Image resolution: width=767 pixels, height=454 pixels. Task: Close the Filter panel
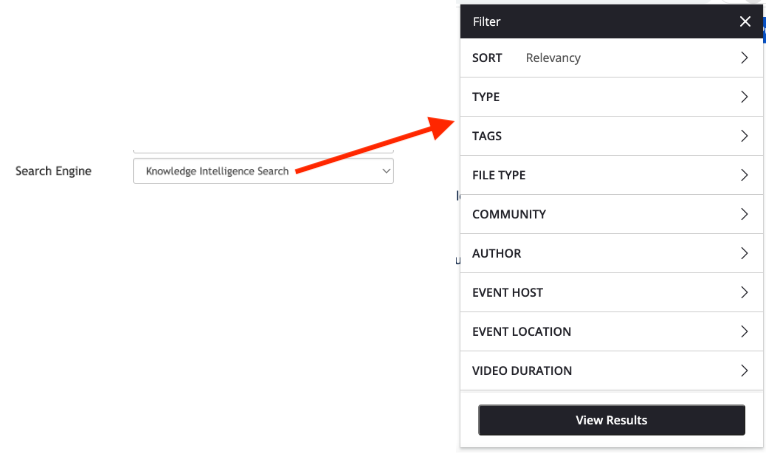744,22
